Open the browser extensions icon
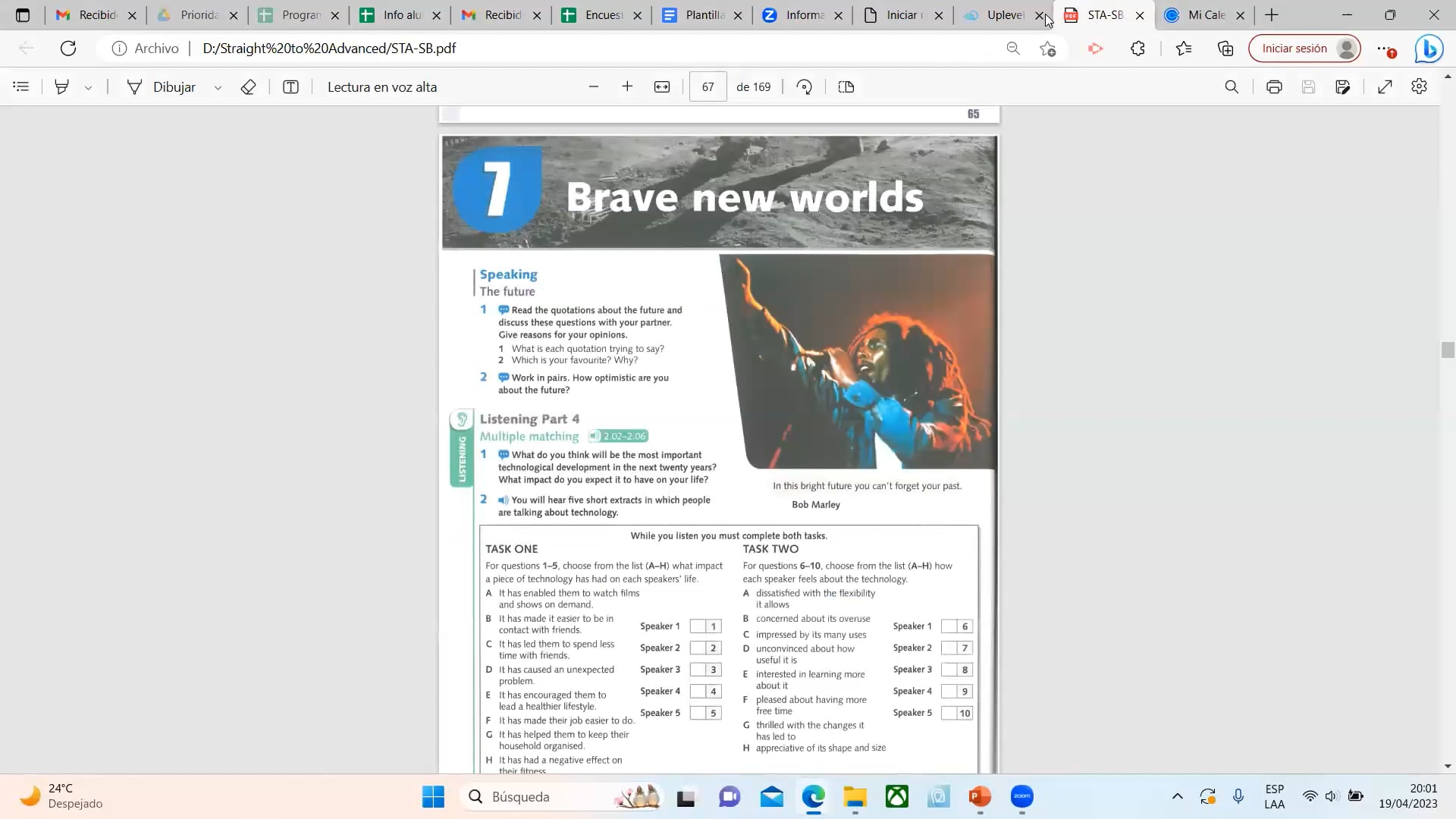The width and height of the screenshot is (1456, 819). (x=1137, y=49)
